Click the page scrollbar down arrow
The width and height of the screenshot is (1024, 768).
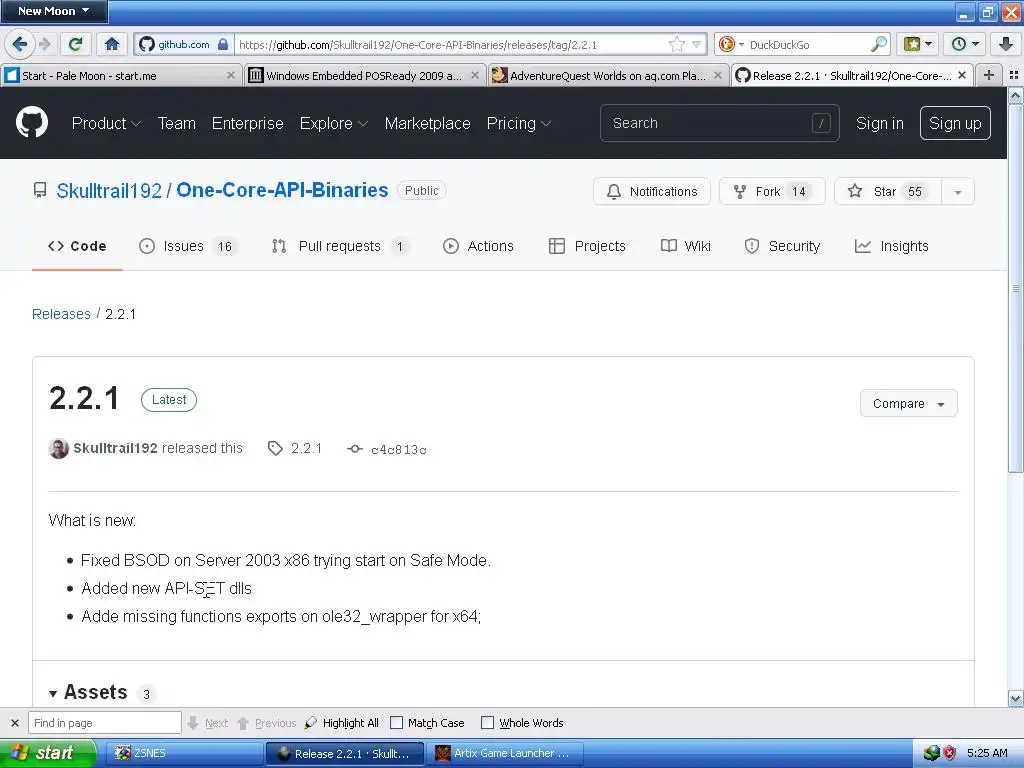tap(1015, 699)
